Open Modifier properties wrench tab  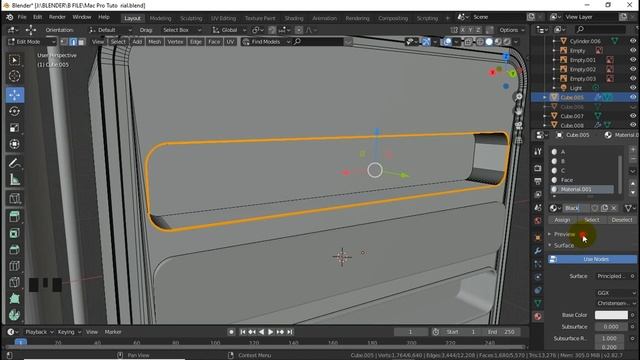point(538,251)
